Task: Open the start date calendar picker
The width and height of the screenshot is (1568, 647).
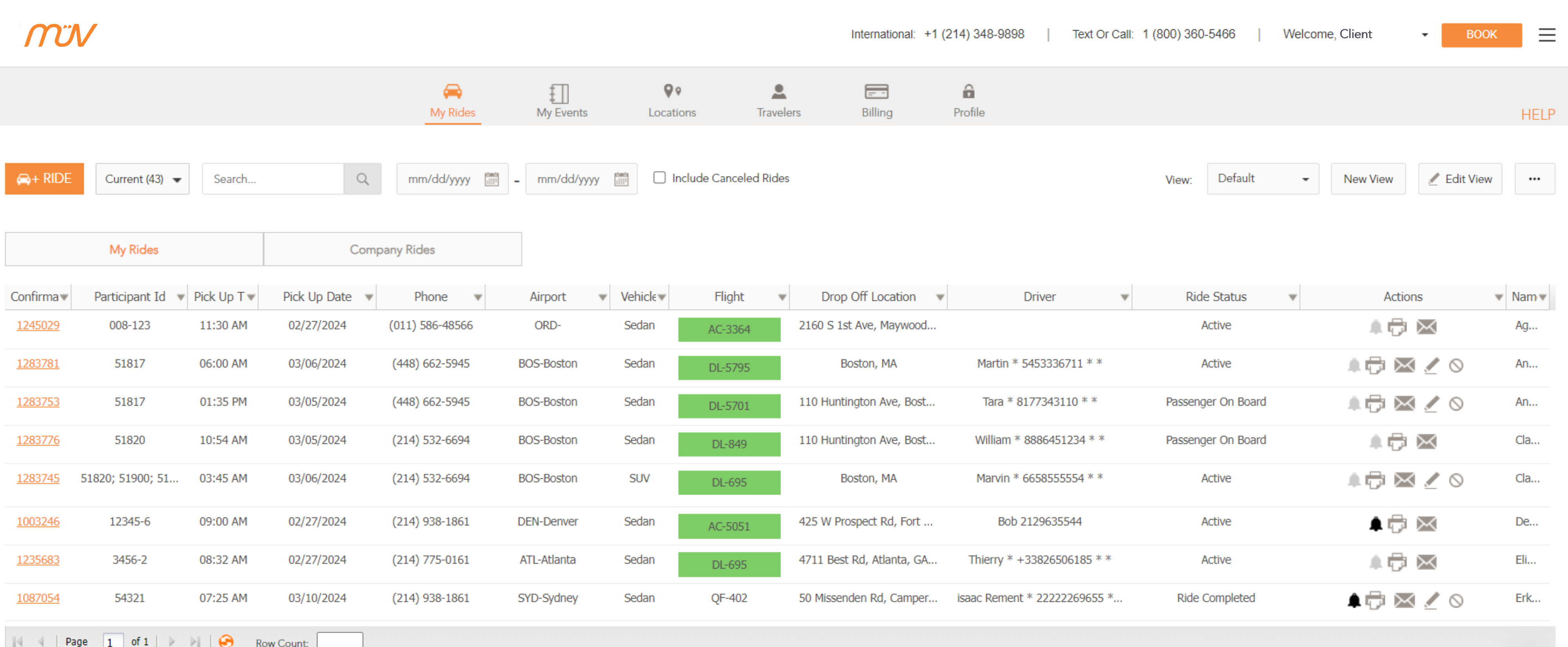Action: click(491, 179)
